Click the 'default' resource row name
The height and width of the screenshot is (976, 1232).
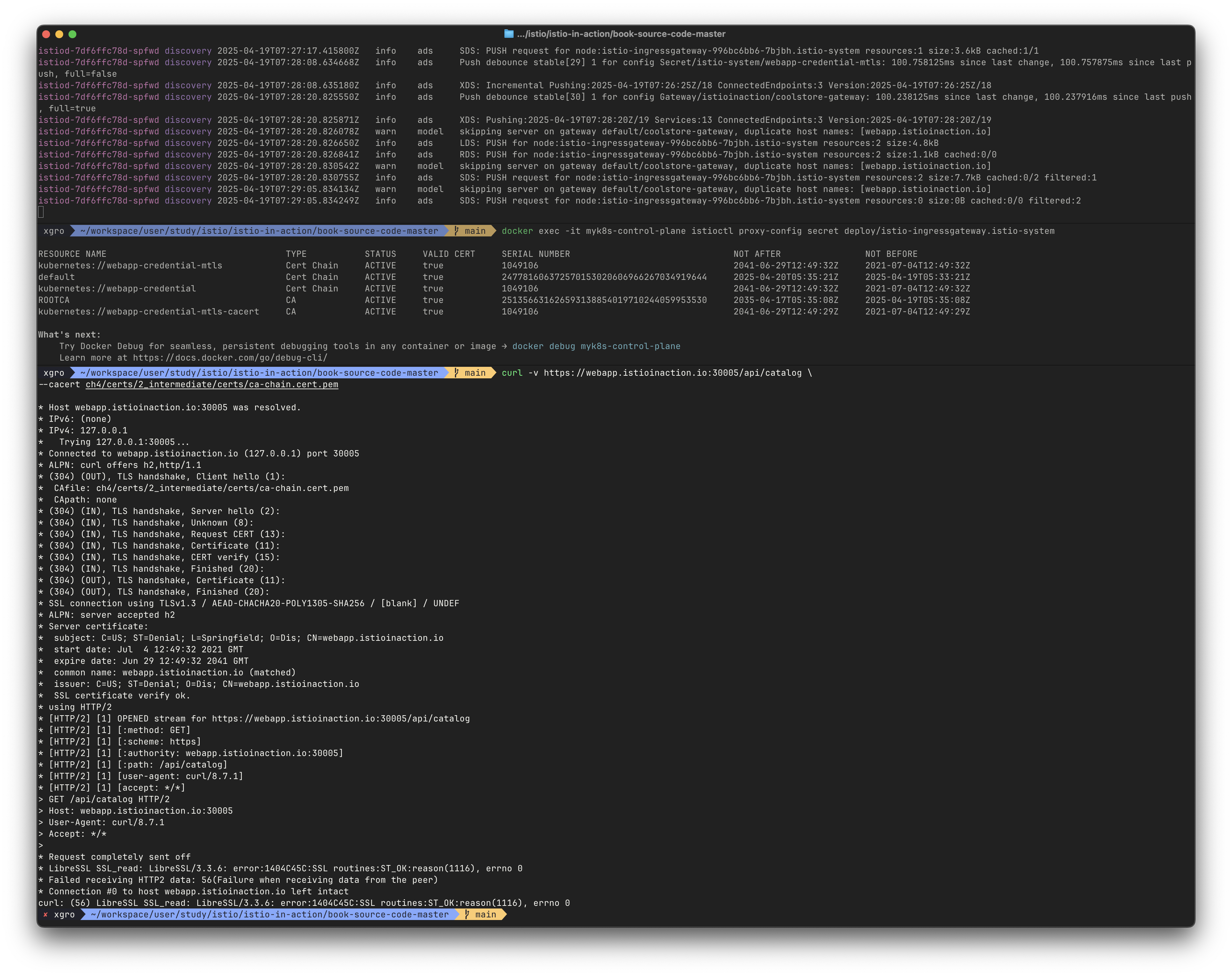(x=57, y=277)
